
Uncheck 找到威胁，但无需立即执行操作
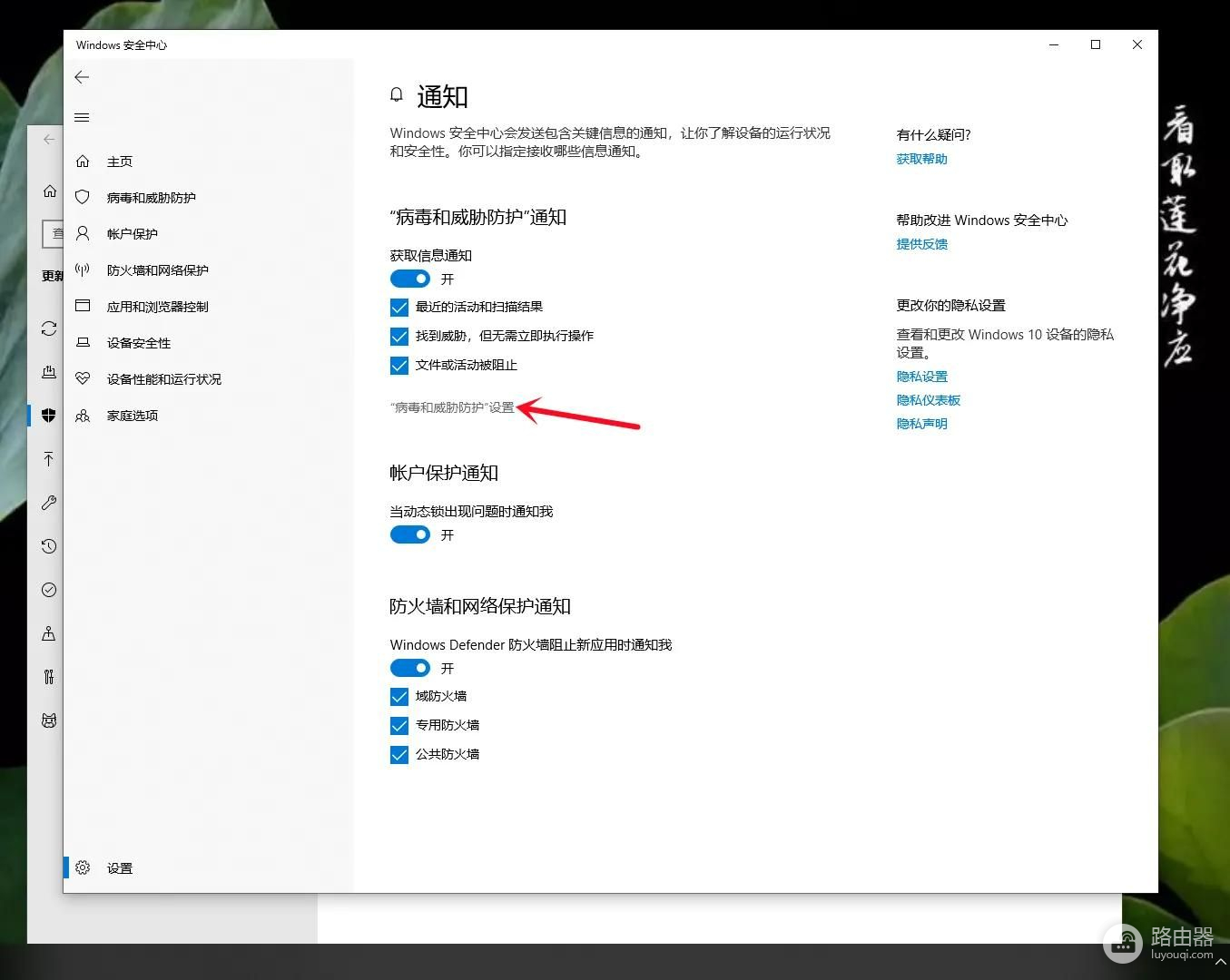pyautogui.click(x=399, y=336)
